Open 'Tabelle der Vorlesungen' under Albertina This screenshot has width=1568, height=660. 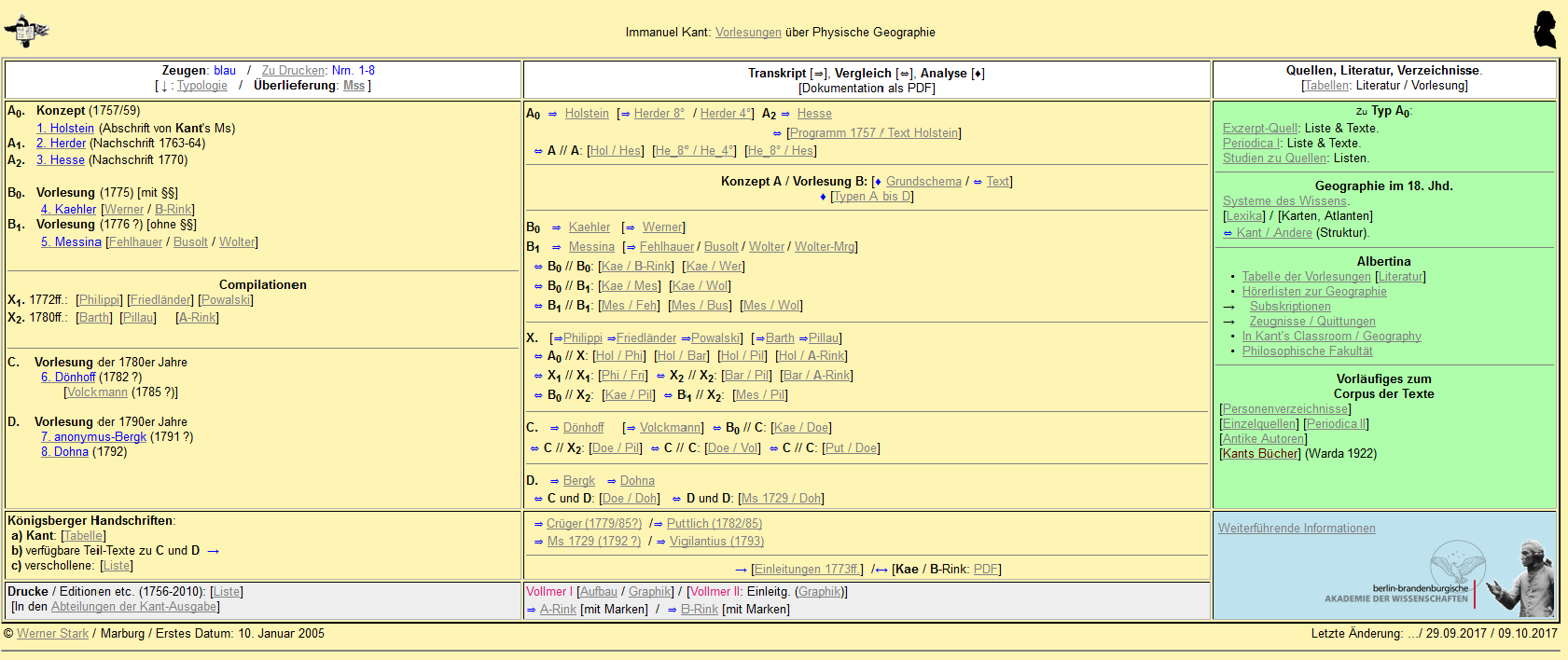[x=1306, y=277]
